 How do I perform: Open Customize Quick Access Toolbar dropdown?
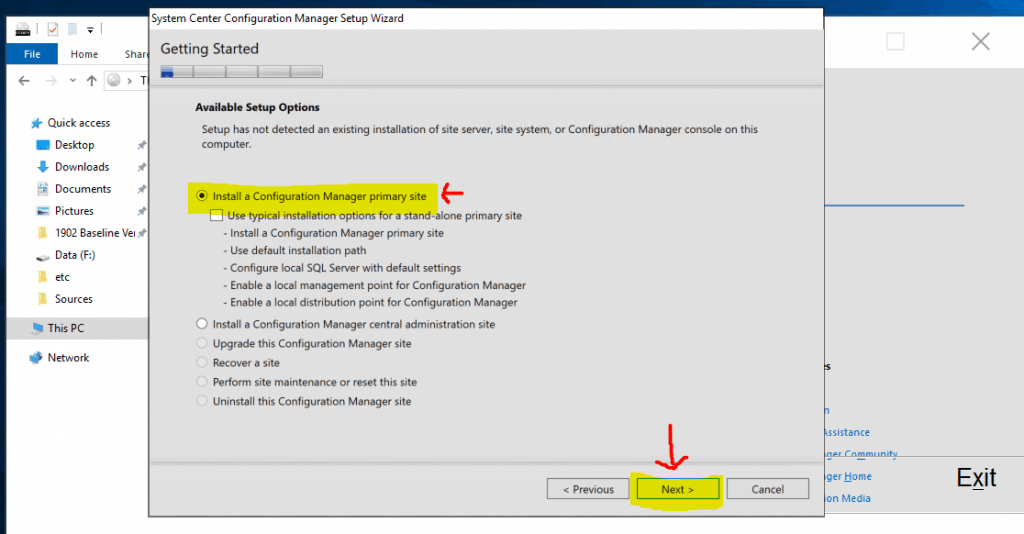tap(90, 29)
